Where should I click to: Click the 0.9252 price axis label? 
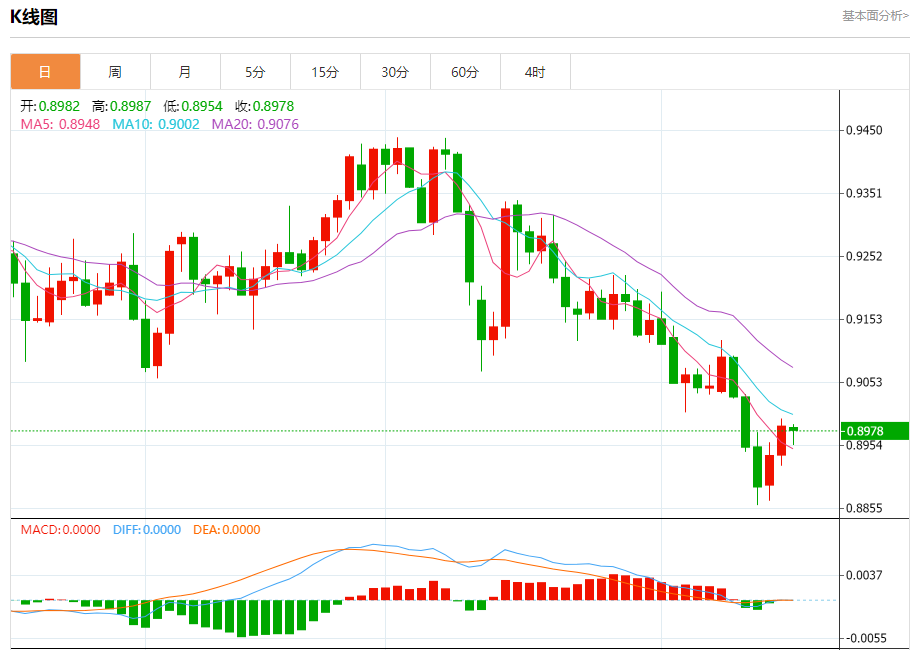tap(864, 256)
